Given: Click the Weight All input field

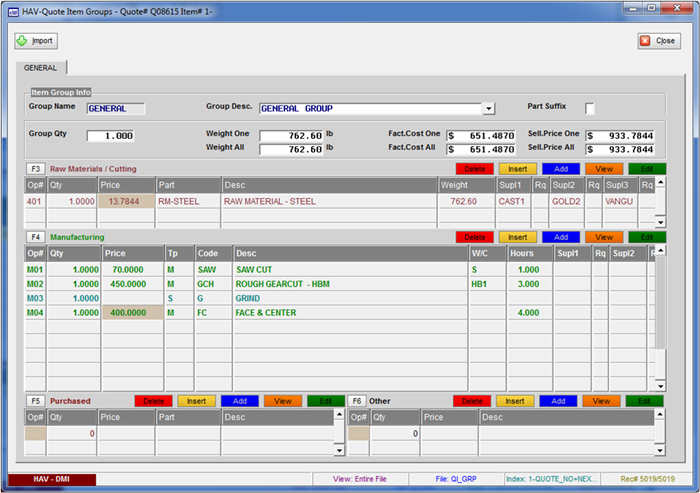Looking at the screenshot, I should (x=291, y=150).
